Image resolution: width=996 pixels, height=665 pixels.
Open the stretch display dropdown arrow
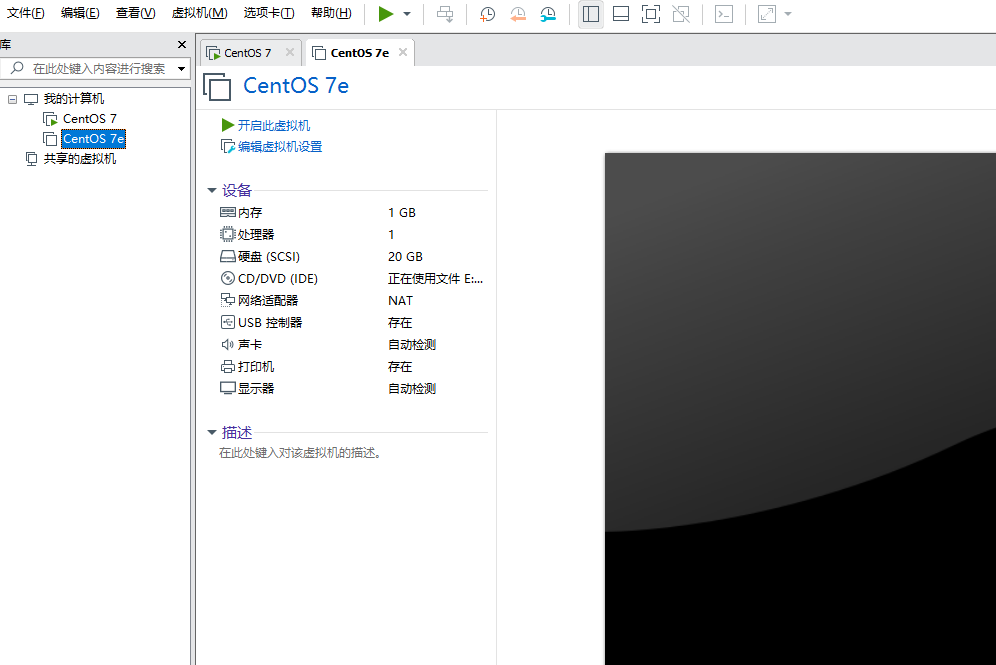(788, 14)
